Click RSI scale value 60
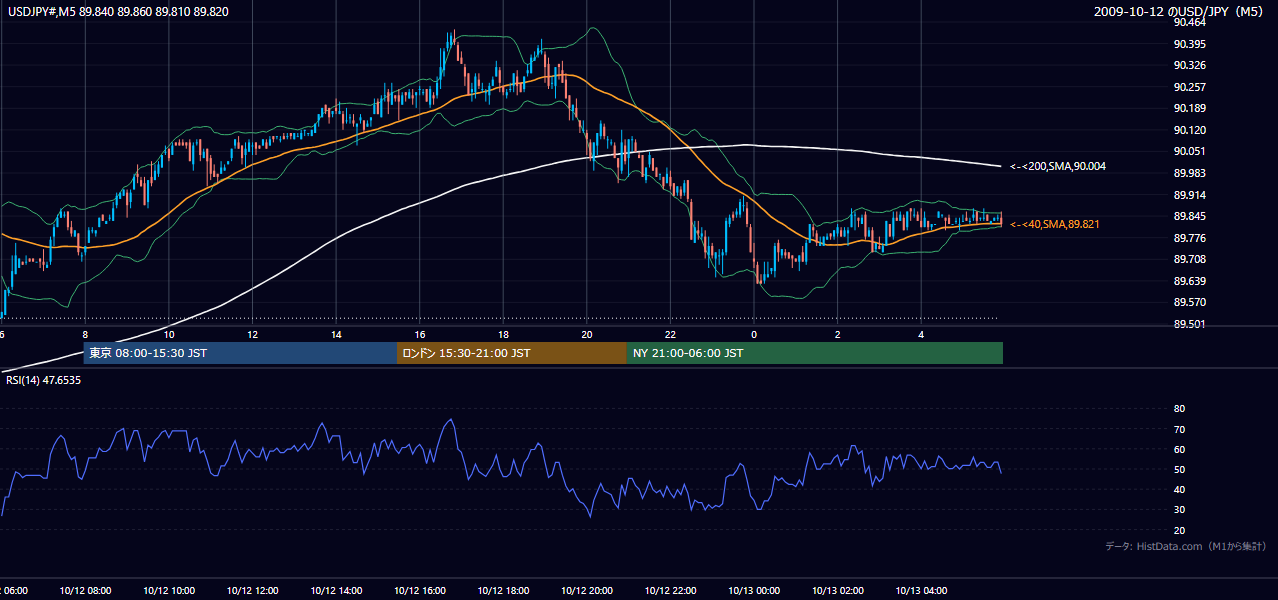The image size is (1278, 600). point(1180,449)
